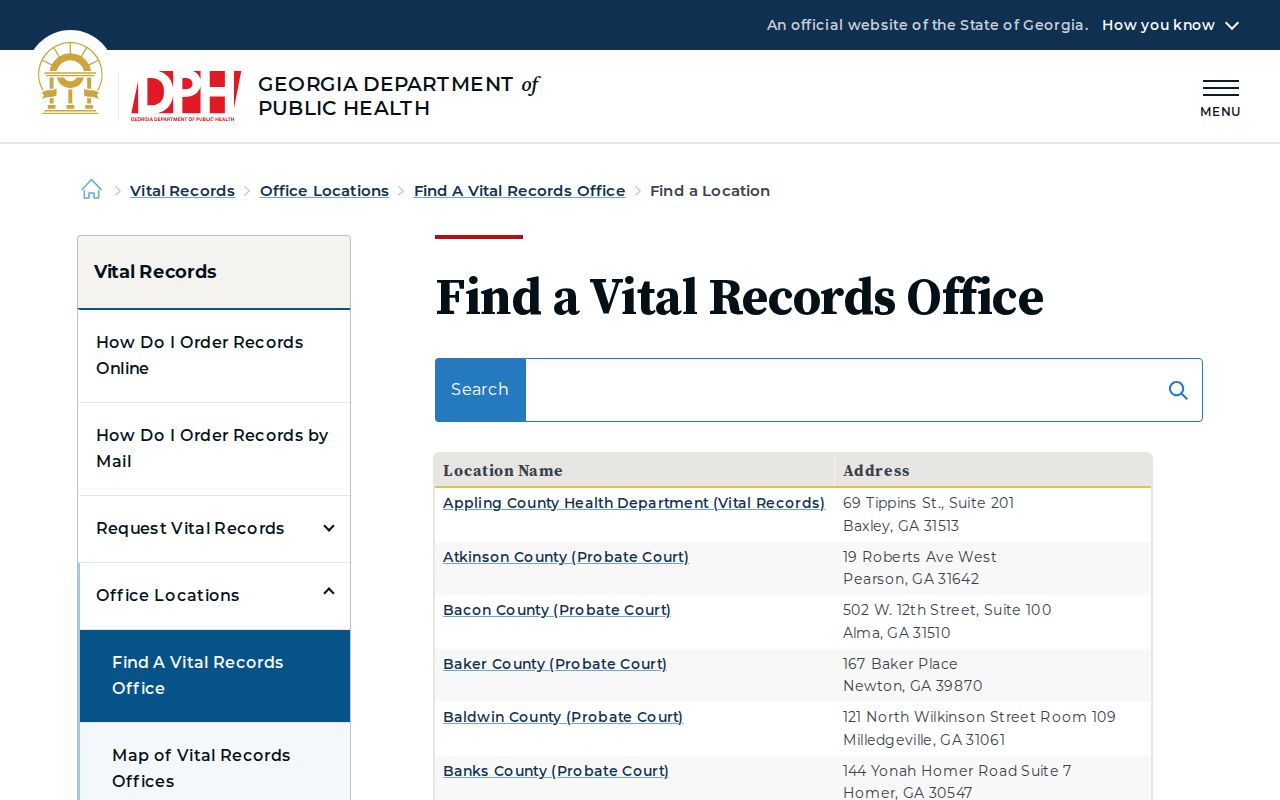The height and width of the screenshot is (800, 1280).
Task: Go to home via breadcrumb house icon
Action: pos(91,190)
